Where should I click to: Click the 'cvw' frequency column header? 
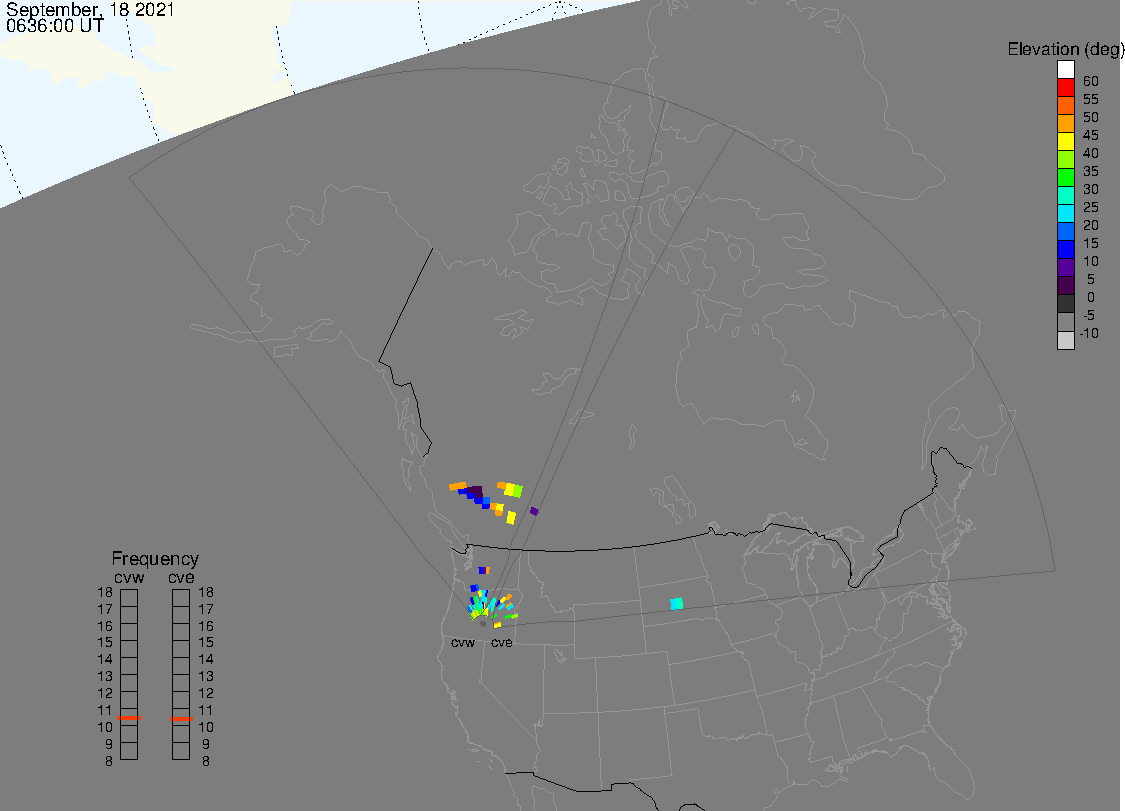pyautogui.click(x=129, y=578)
